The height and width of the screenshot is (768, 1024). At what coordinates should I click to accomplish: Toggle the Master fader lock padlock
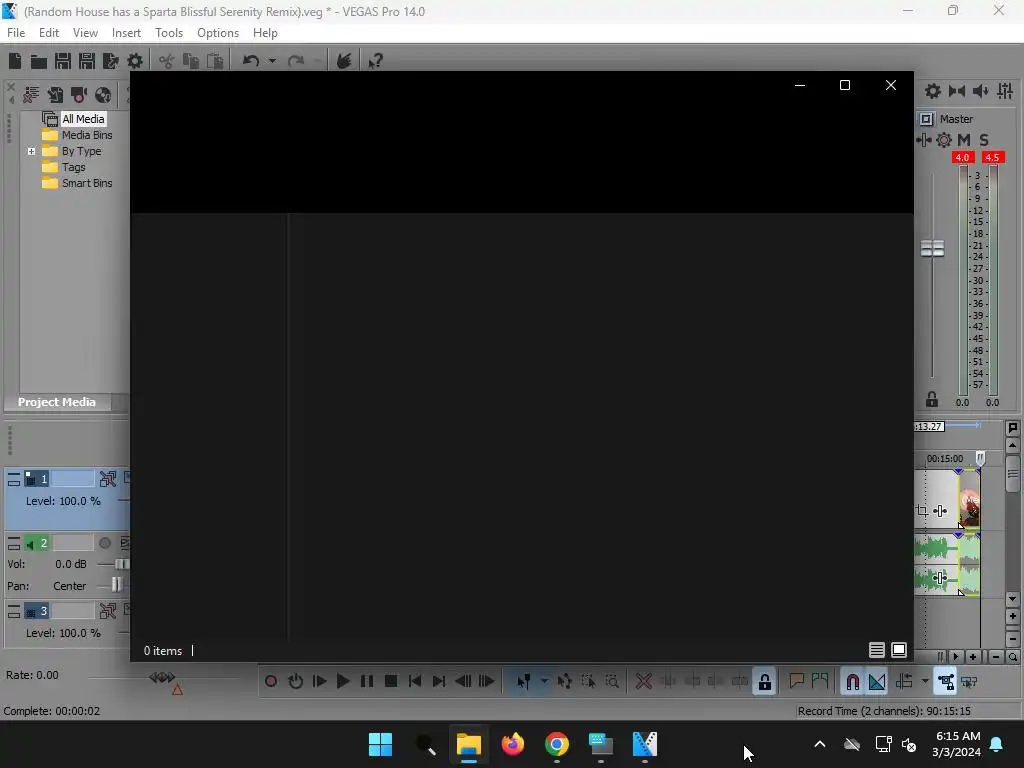pyautogui.click(x=932, y=400)
